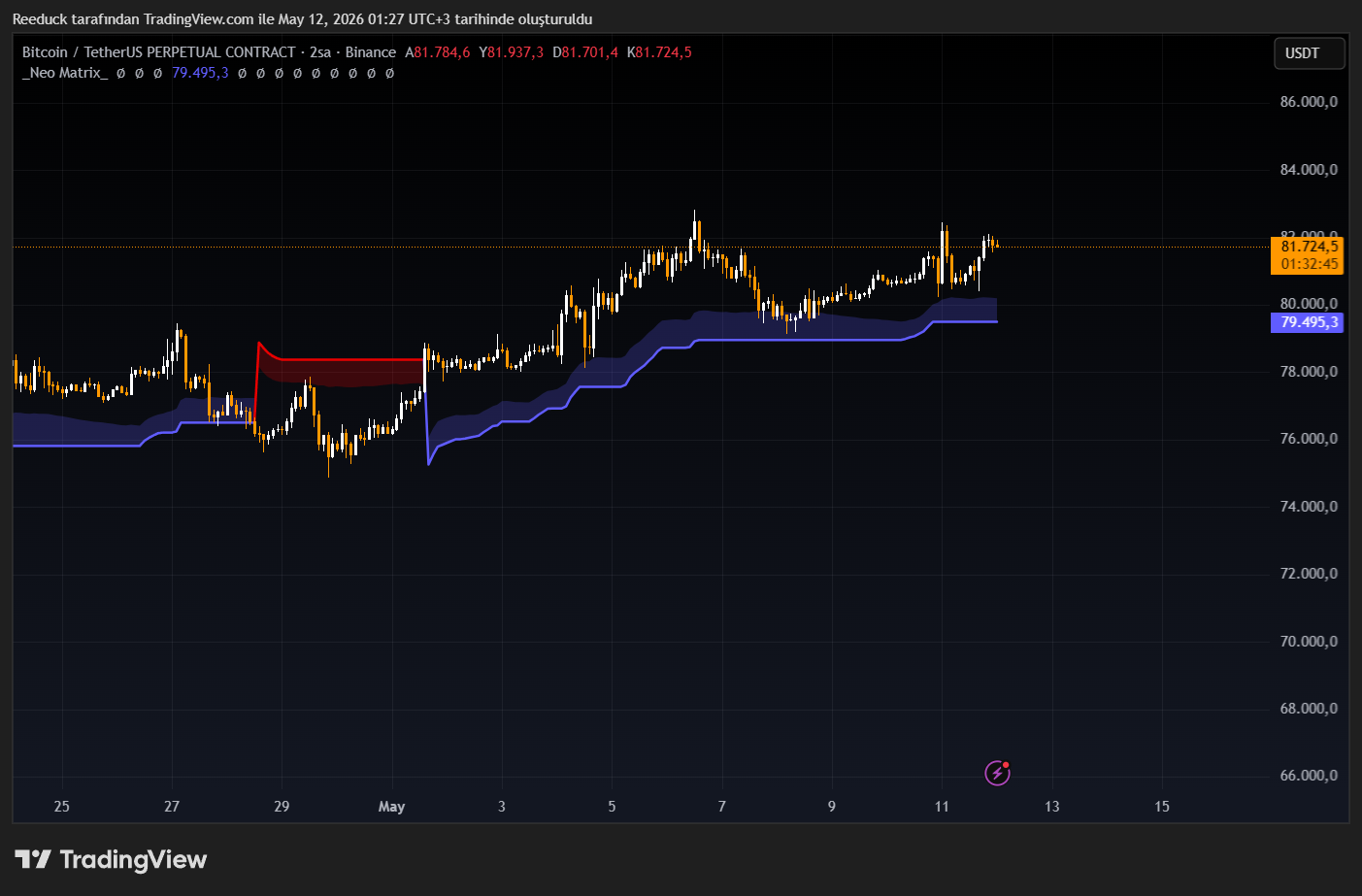Click the 66.000,0 price axis label
This screenshot has height=896, width=1362.
tap(1309, 776)
